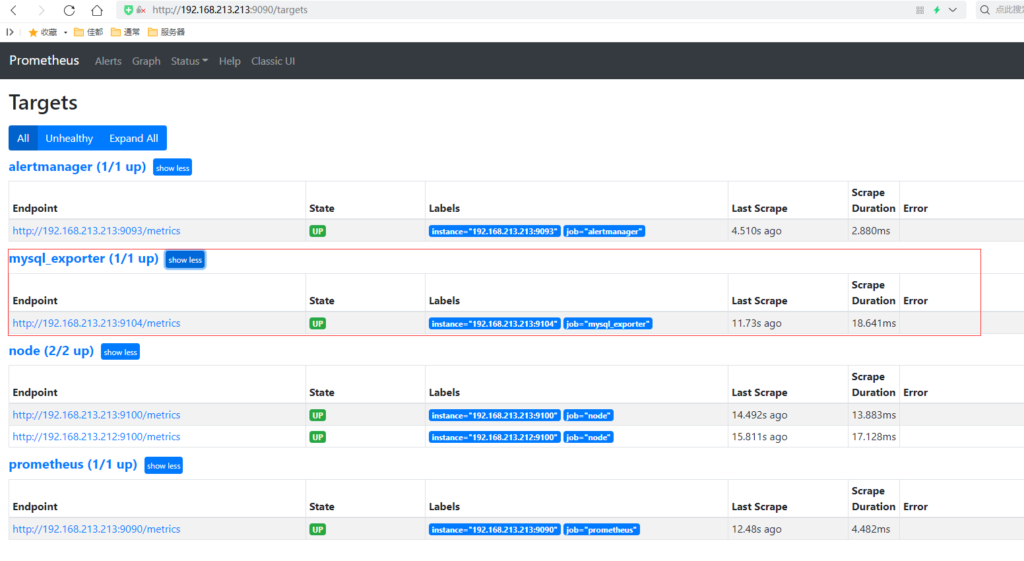Open the mysql_exporter 9104 metrics endpoint link
The width and height of the screenshot is (1024, 561).
point(96,323)
